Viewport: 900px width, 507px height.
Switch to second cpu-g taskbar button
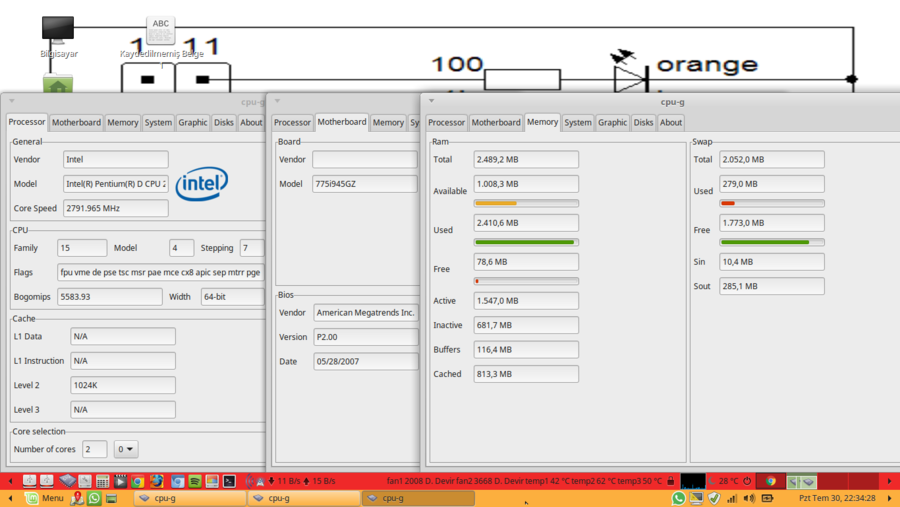[x=304, y=498]
